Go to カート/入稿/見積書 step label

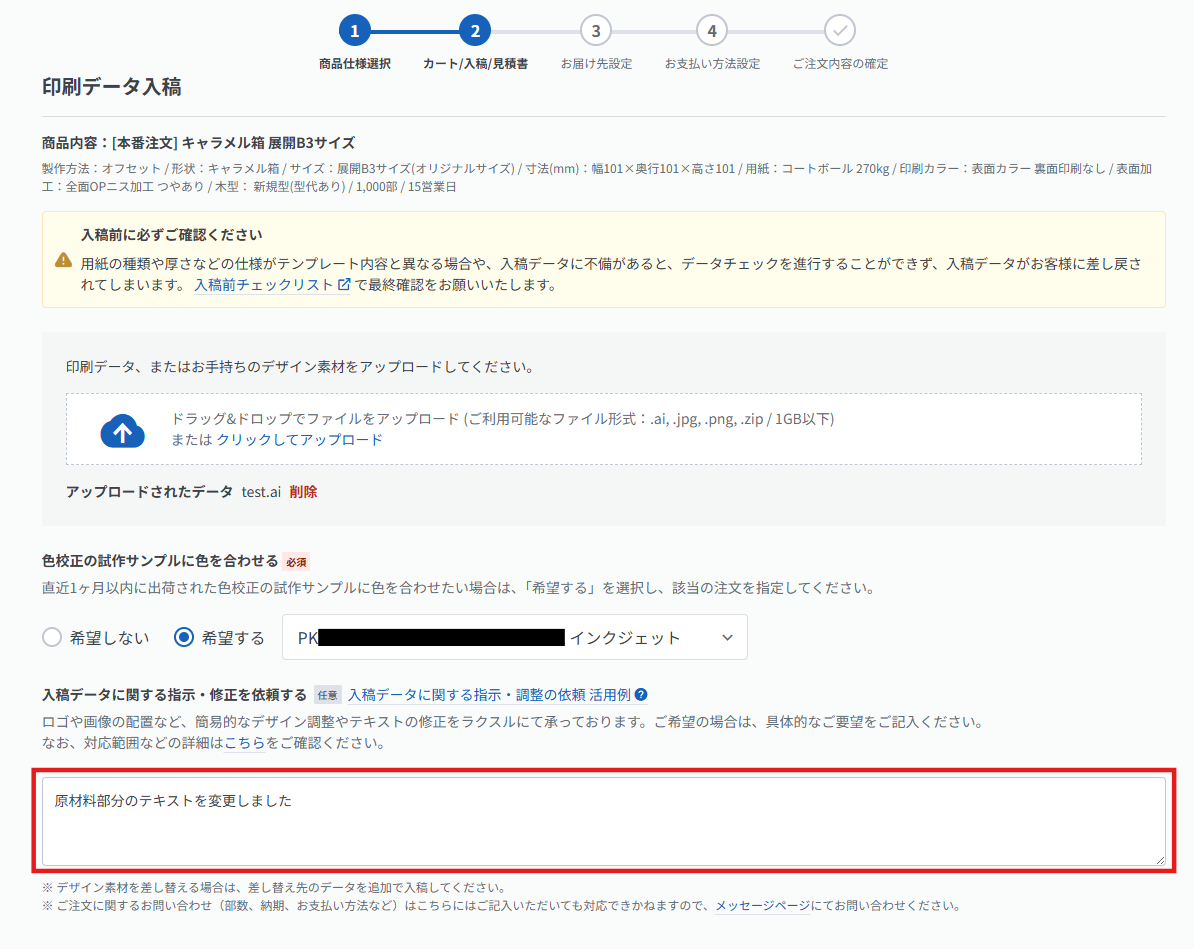[x=475, y=64]
